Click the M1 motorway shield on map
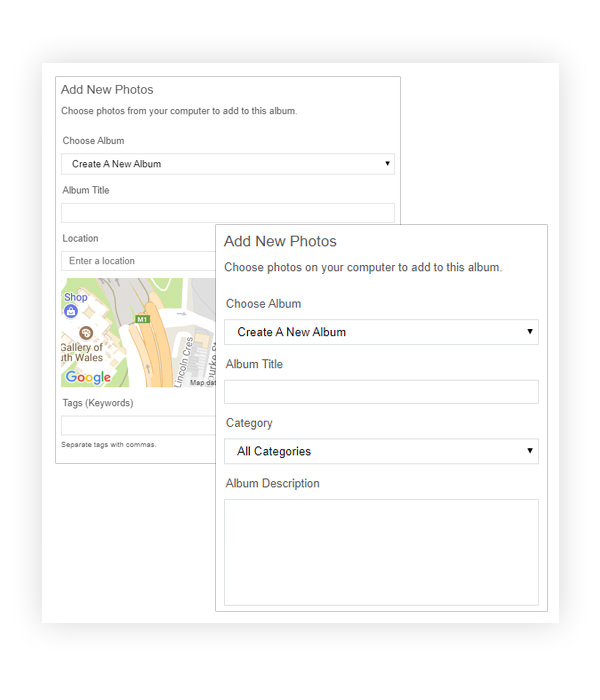 pyautogui.click(x=142, y=319)
